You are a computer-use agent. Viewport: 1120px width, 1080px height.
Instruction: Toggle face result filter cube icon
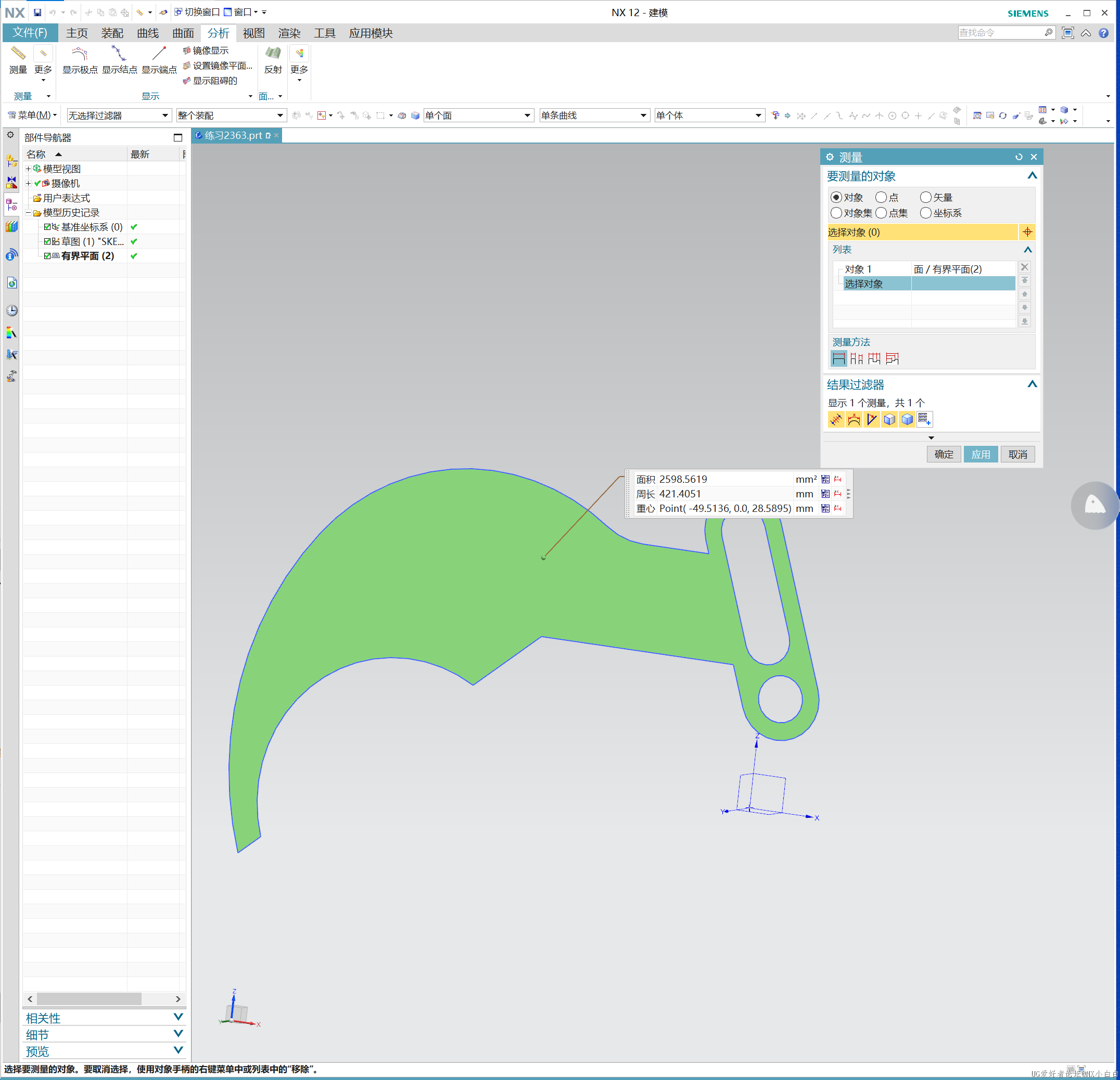889,419
